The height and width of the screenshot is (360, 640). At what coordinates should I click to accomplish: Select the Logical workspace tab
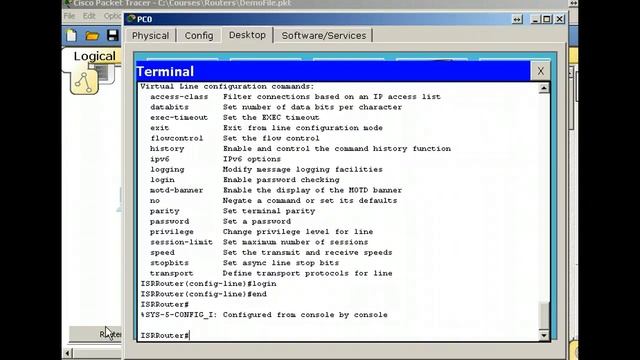click(x=94, y=56)
